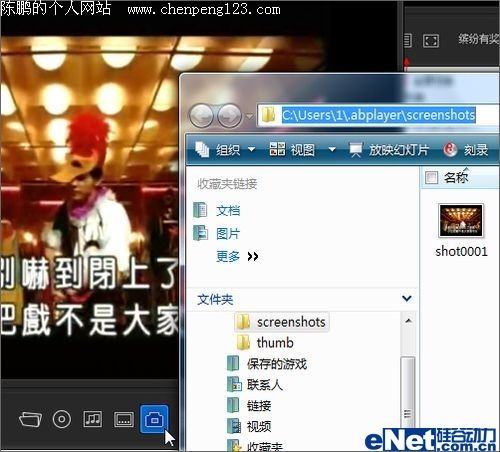Viewport: 500px width, 452px height.
Task: Select 联系人 folder in tree
Action: coord(255,385)
